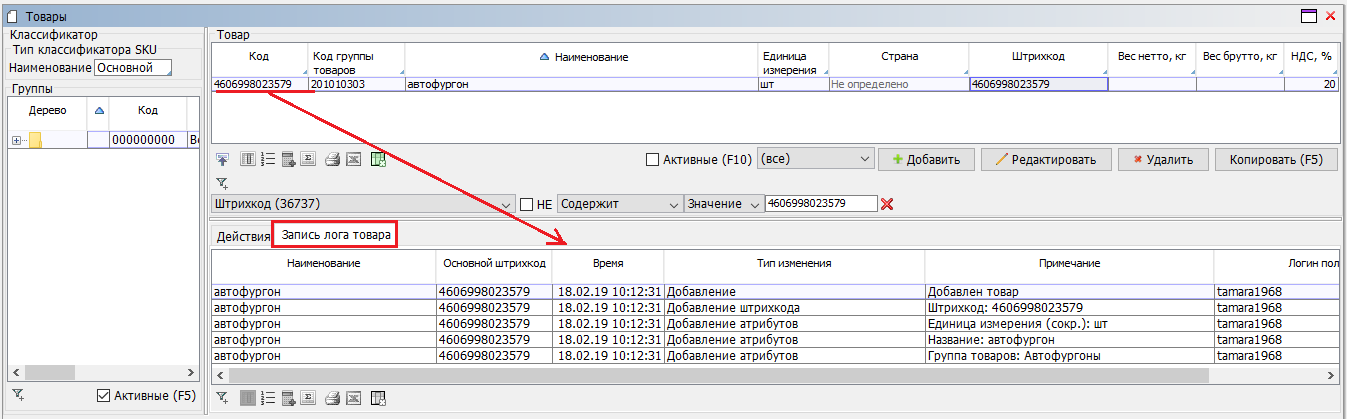Switch to the Действия tab
Viewport: 1347px width, 419px height.
click(243, 236)
